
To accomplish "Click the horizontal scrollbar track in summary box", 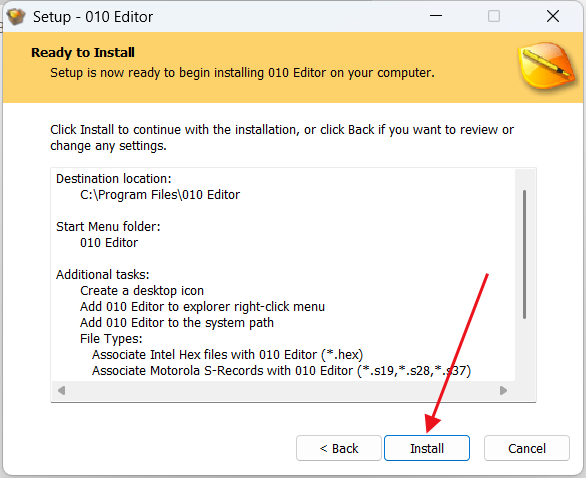I will coord(283,391).
